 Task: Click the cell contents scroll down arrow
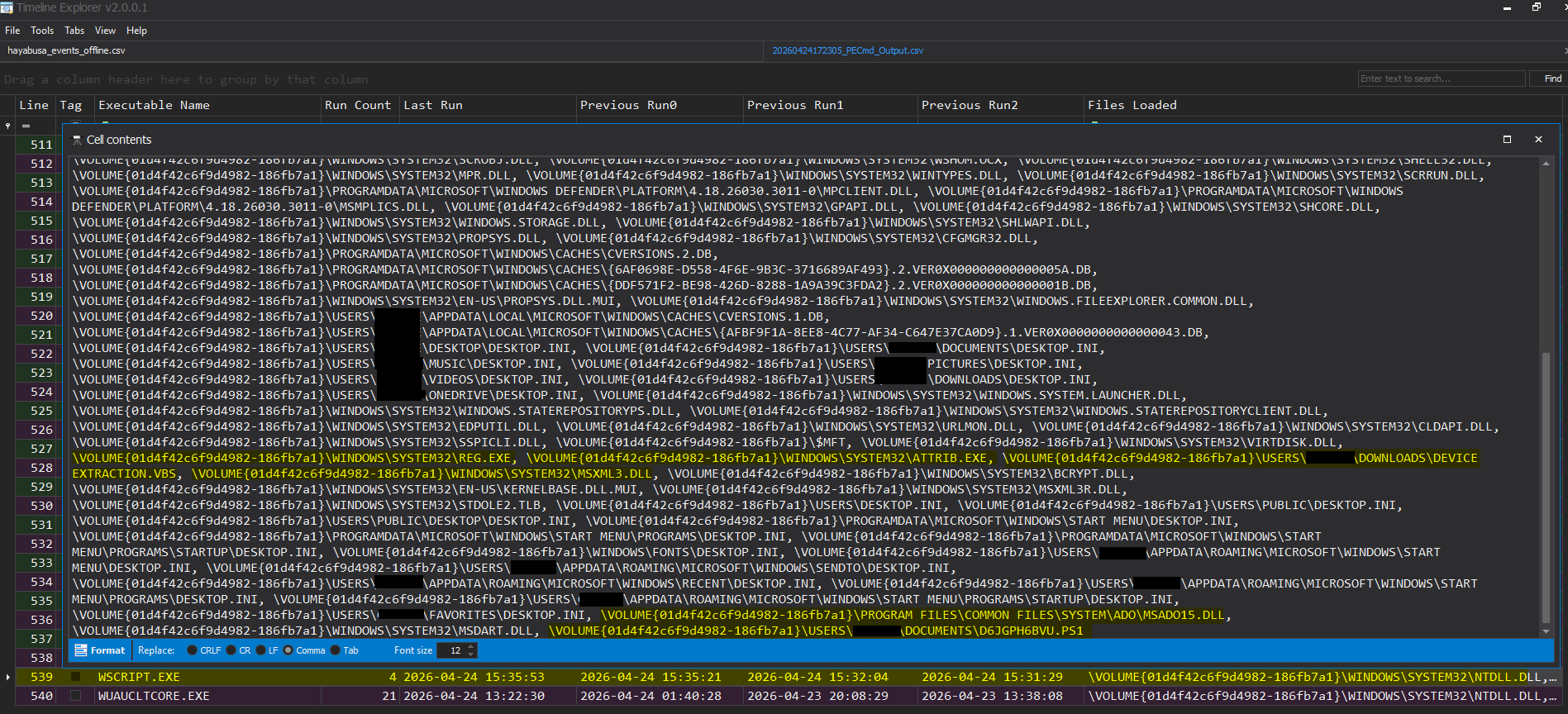tap(1546, 631)
